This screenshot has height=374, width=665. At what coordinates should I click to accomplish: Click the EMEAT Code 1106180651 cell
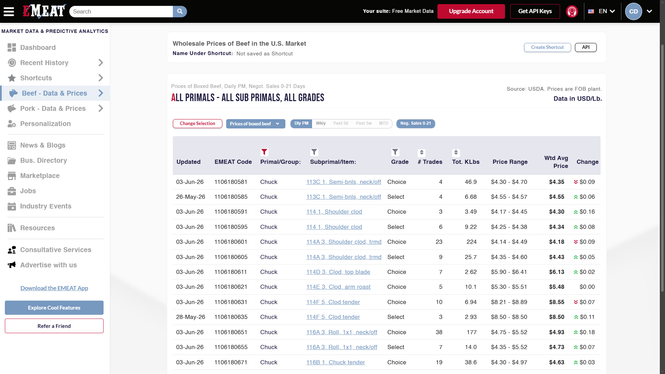tap(231, 332)
